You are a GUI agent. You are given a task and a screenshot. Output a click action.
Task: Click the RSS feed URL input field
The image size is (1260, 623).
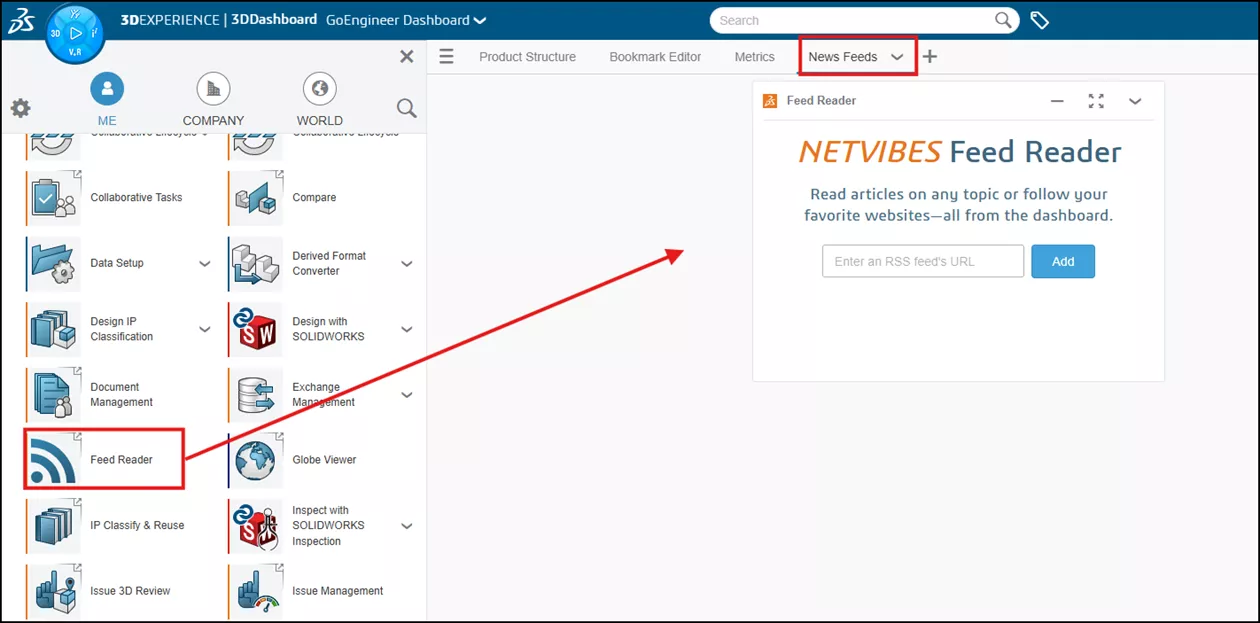(922, 260)
